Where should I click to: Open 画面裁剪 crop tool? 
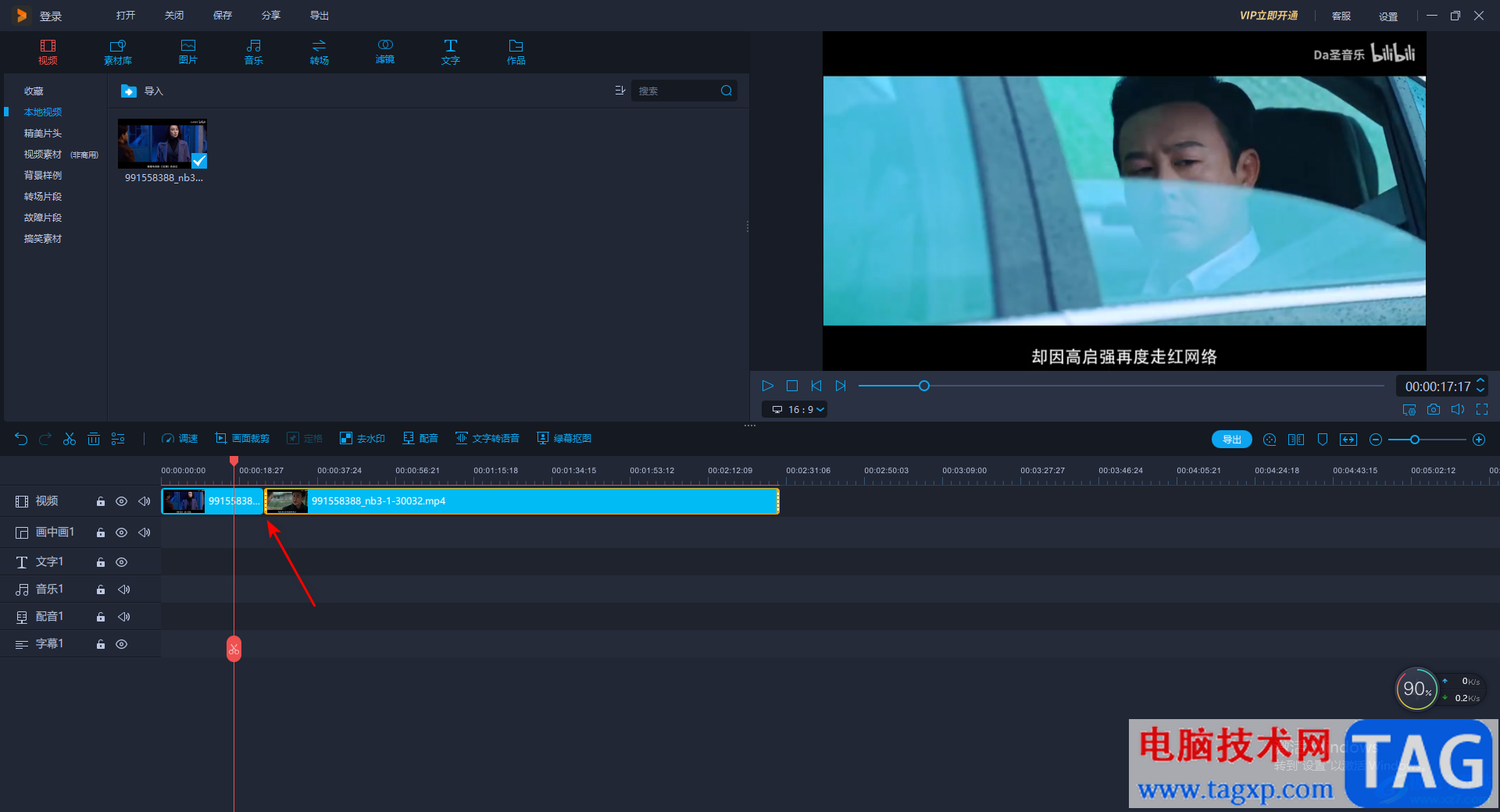coord(243,439)
